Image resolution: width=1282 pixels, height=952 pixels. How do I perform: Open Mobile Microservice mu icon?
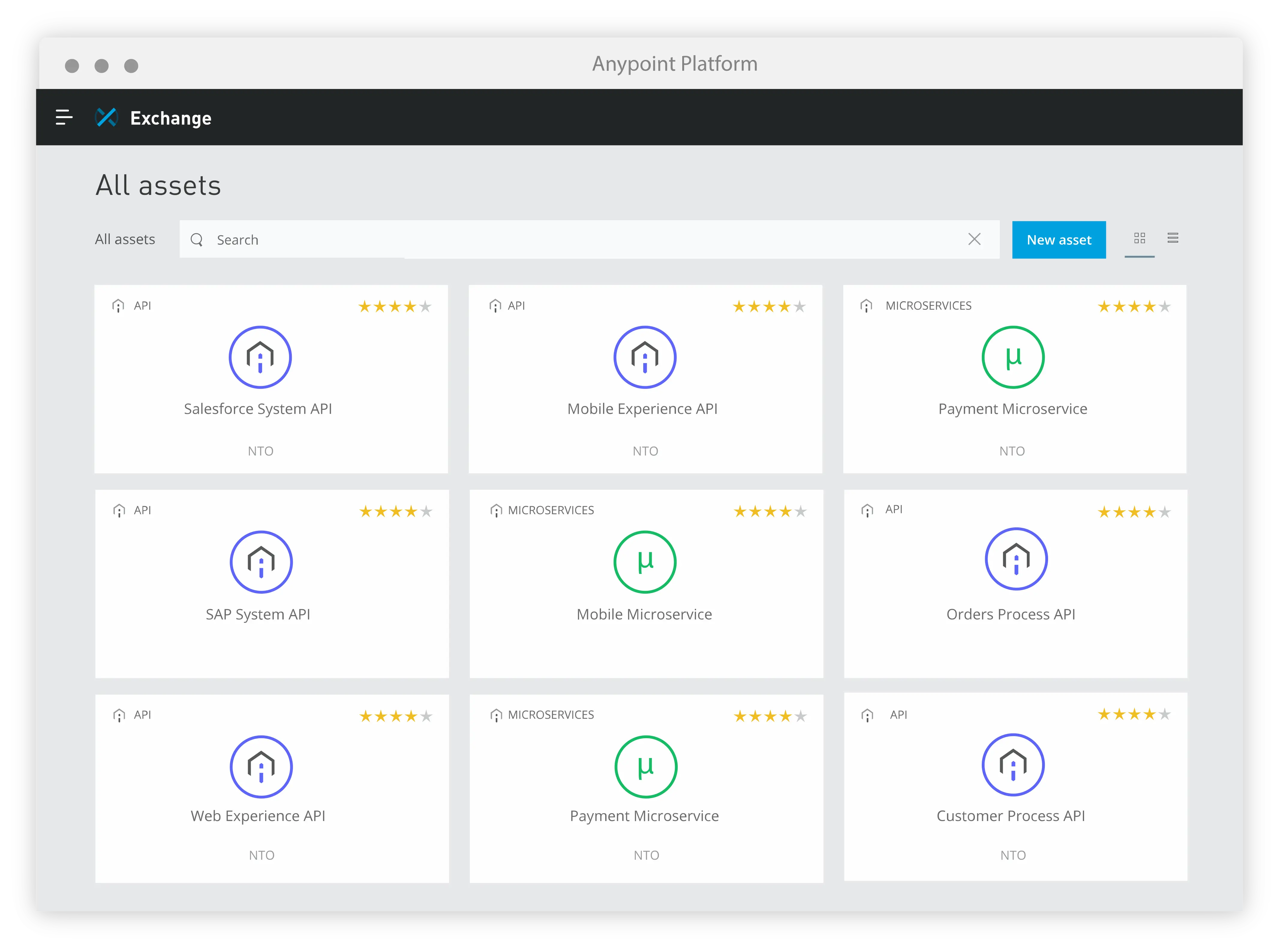[x=645, y=562]
